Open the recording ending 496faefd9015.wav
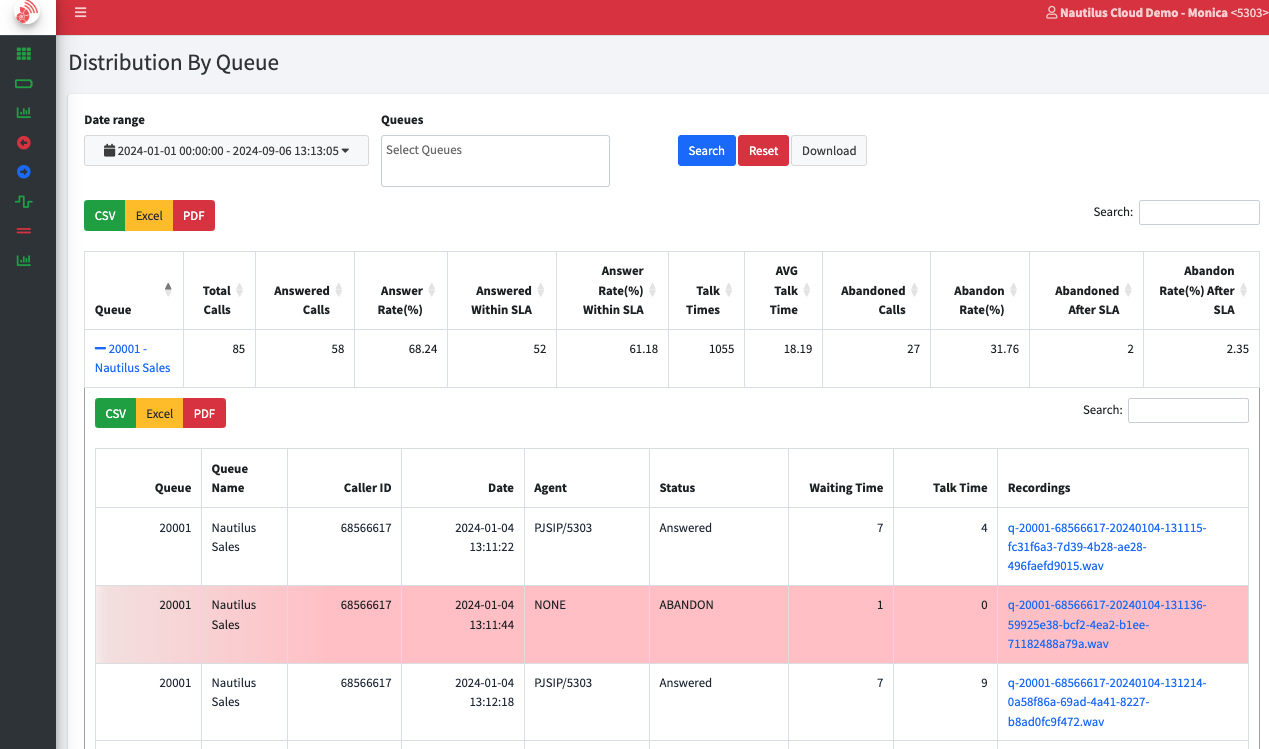The height and width of the screenshot is (749, 1269). pyautogui.click(x=1107, y=547)
